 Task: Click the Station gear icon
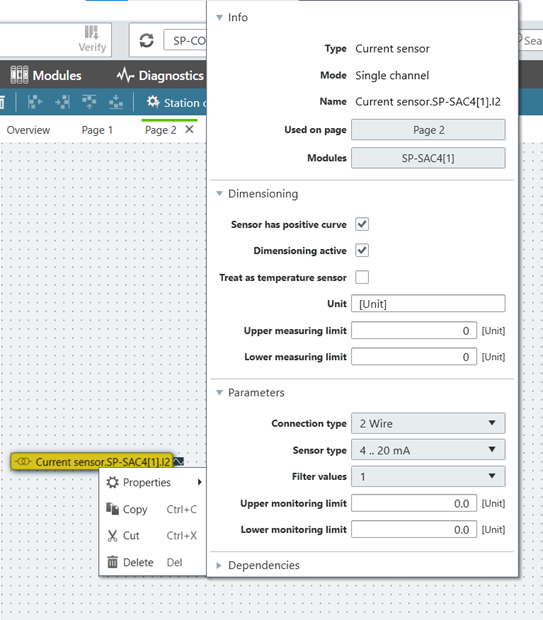coord(153,102)
